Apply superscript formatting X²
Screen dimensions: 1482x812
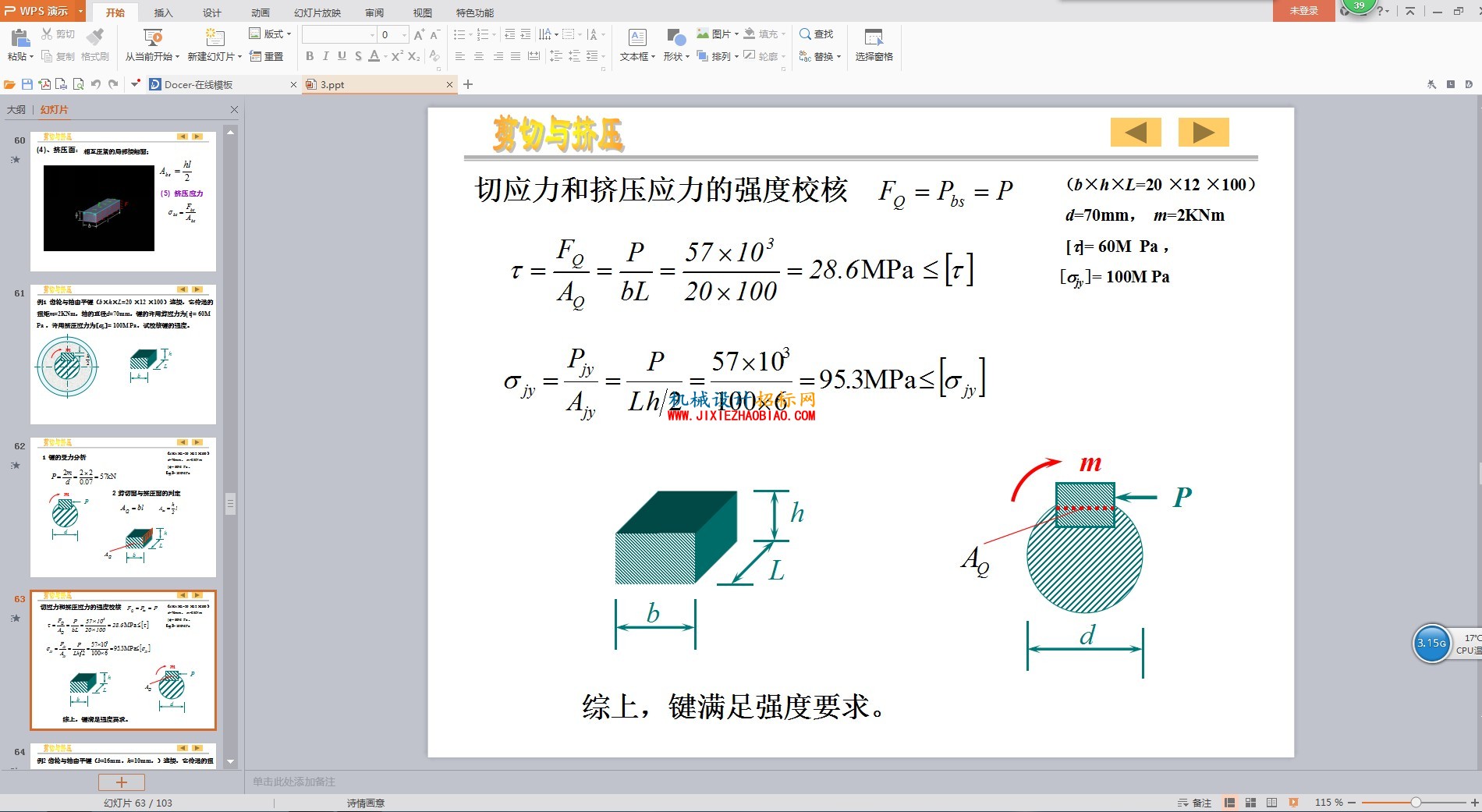[397, 56]
